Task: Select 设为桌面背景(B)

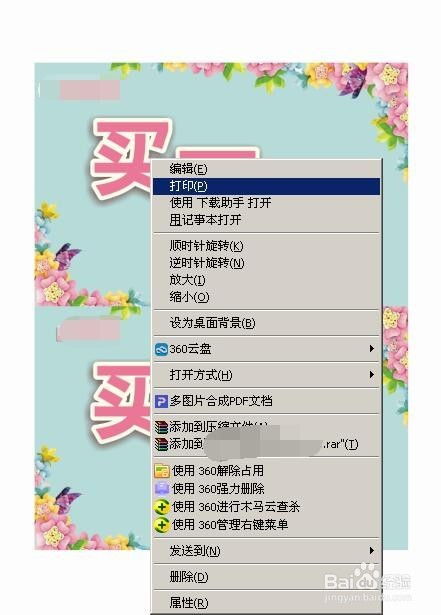Action: pyautogui.click(x=266, y=323)
